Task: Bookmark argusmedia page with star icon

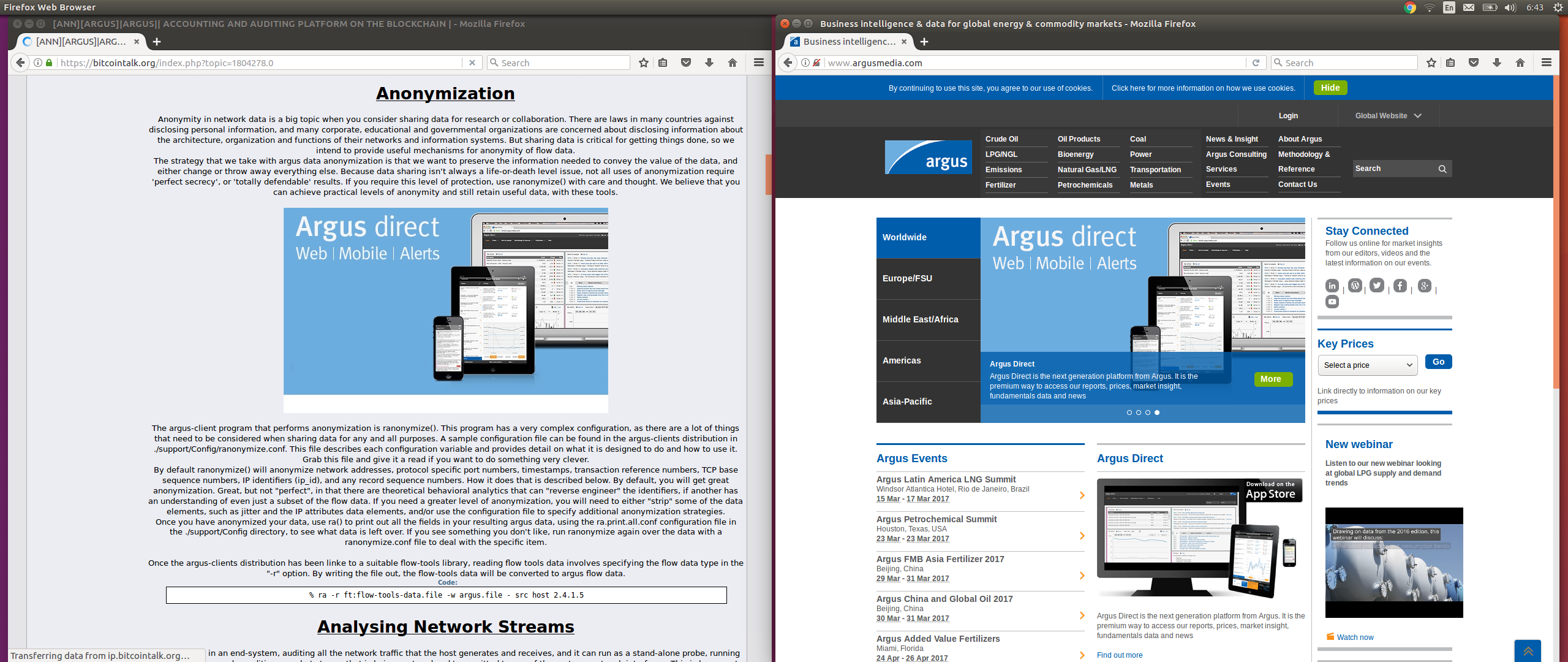Action: tap(1431, 63)
